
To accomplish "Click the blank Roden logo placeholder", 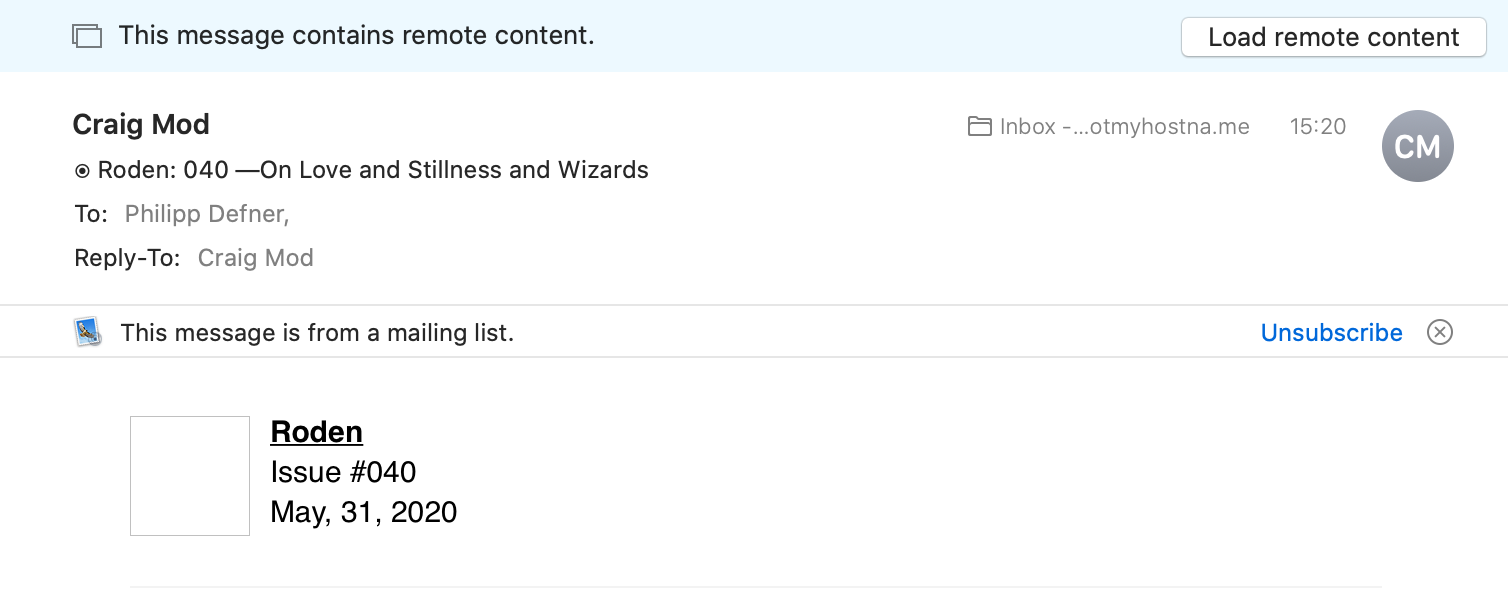I will tap(190, 476).
